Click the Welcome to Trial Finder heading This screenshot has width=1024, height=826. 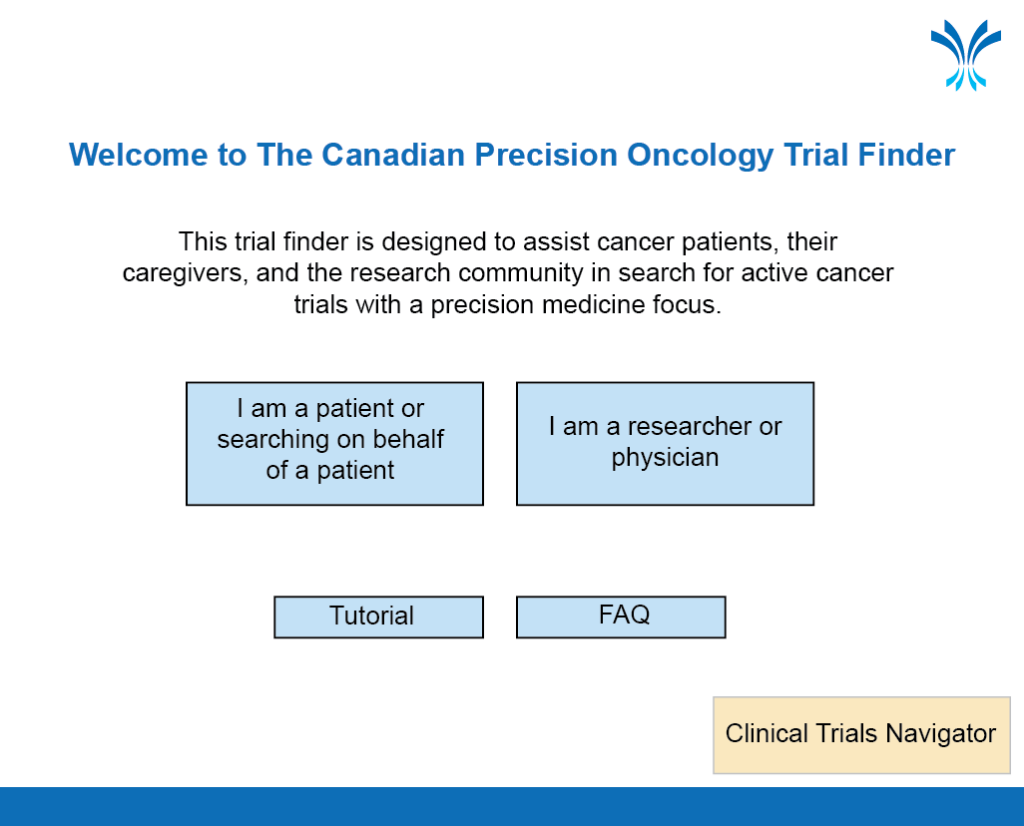click(x=512, y=155)
